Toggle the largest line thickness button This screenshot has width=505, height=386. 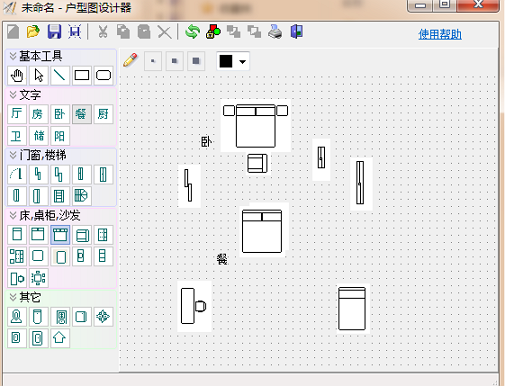point(196,61)
